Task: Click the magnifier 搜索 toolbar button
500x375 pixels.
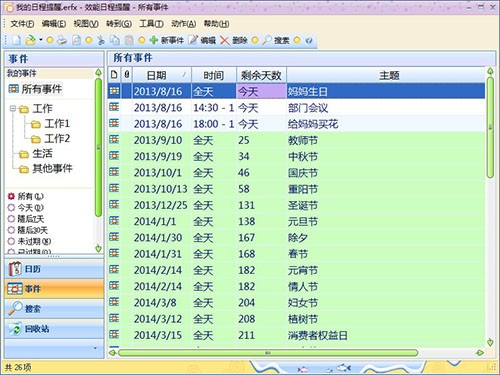Action: tap(276, 40)
